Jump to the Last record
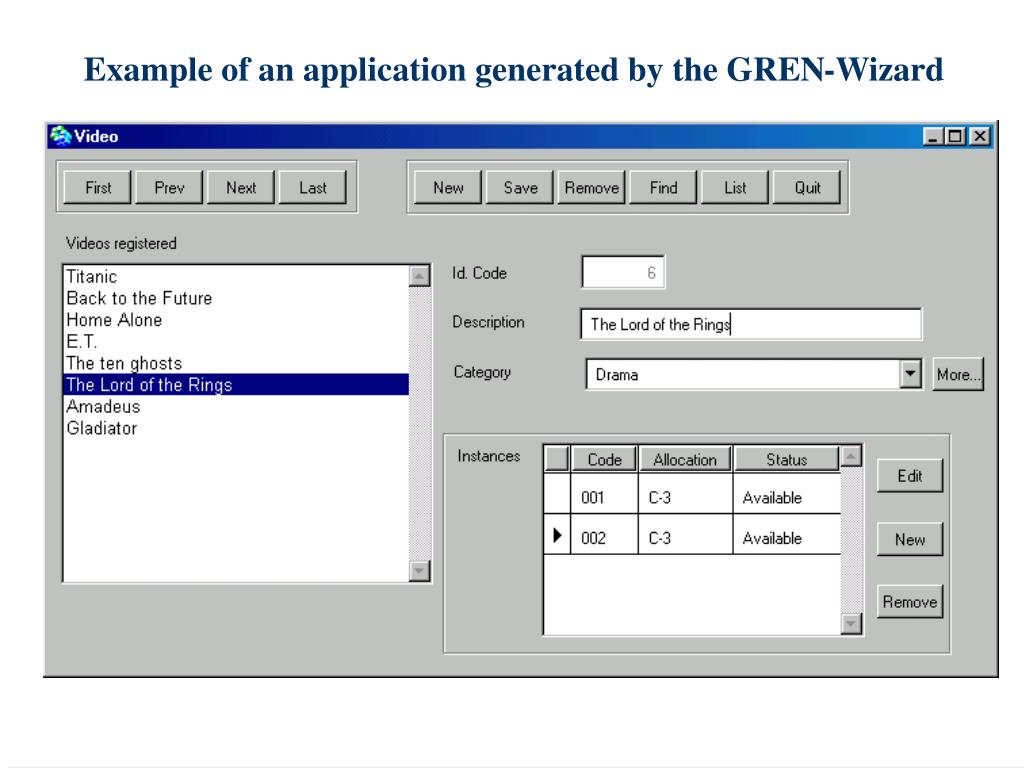The image size is (1024, 768). click(x=313, y=188)
